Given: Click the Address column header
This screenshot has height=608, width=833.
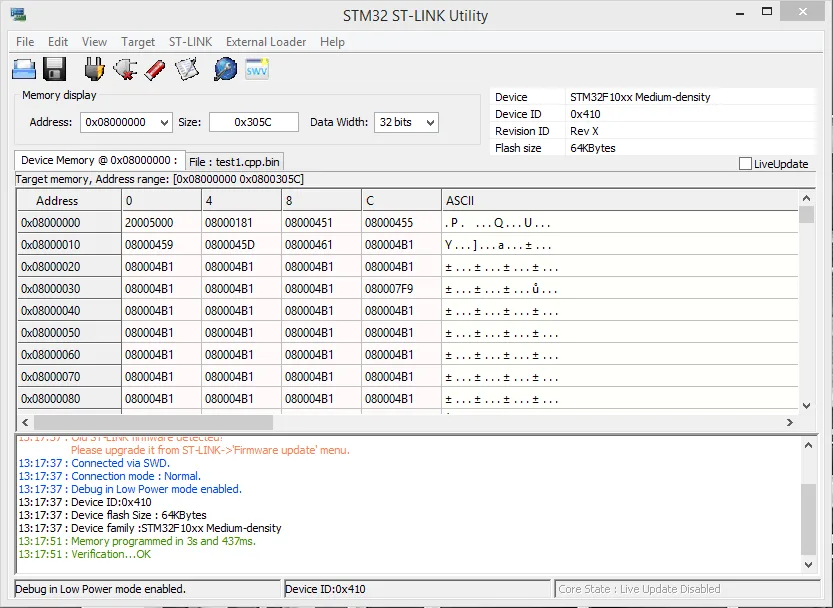Looking at the screenshot, I should pyautogui.click(x=69, y=200).
